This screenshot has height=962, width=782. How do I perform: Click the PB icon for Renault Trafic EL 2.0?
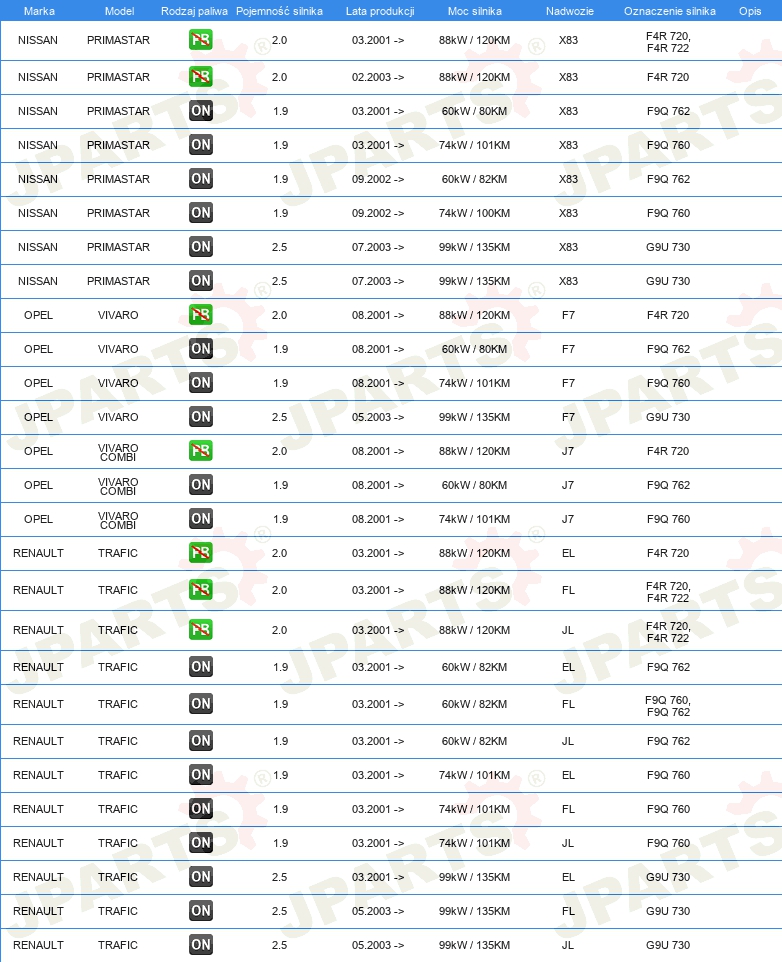click(x=201, y=553)
